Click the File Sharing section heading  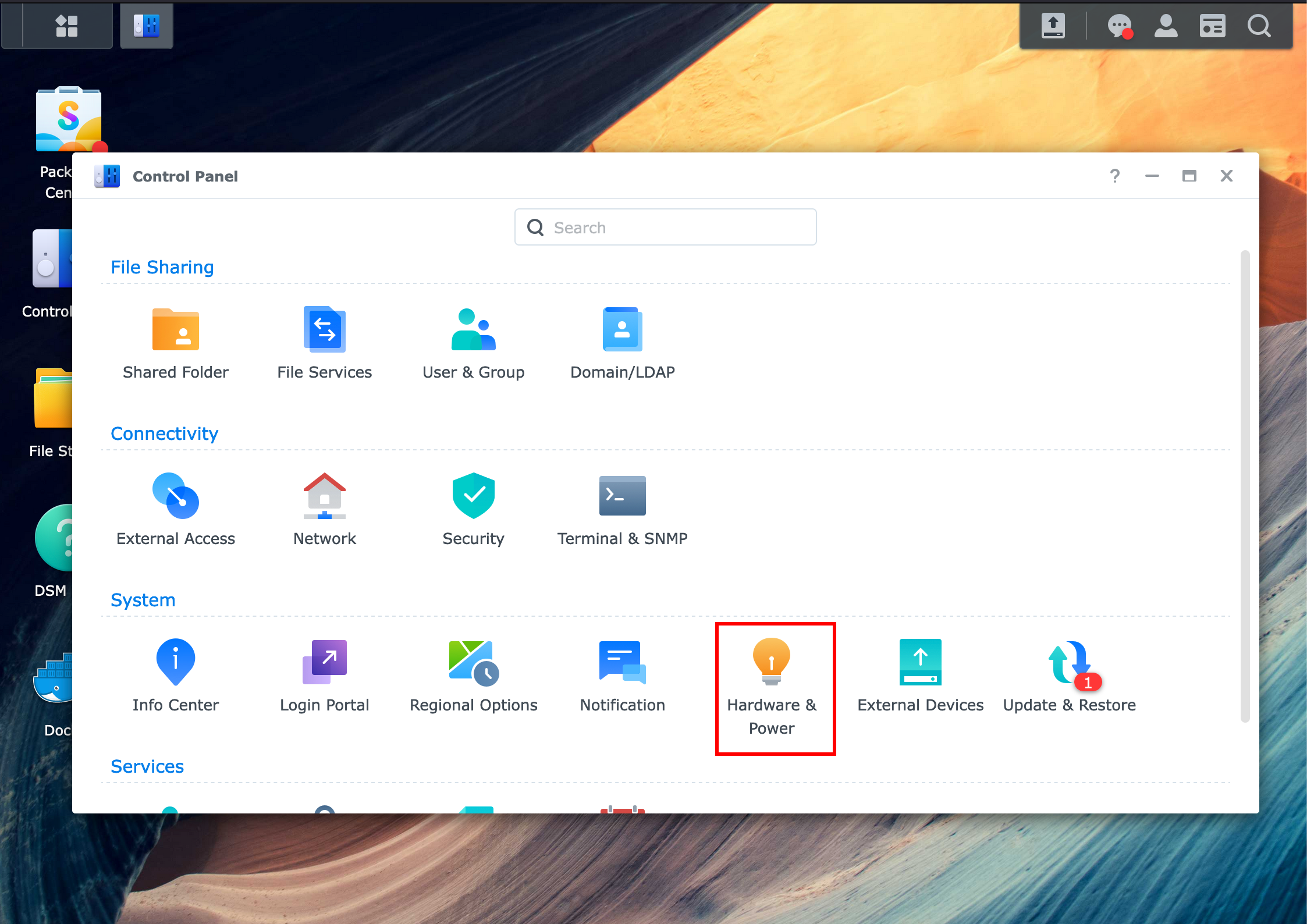pyautogui.click(x=162, y=267)
